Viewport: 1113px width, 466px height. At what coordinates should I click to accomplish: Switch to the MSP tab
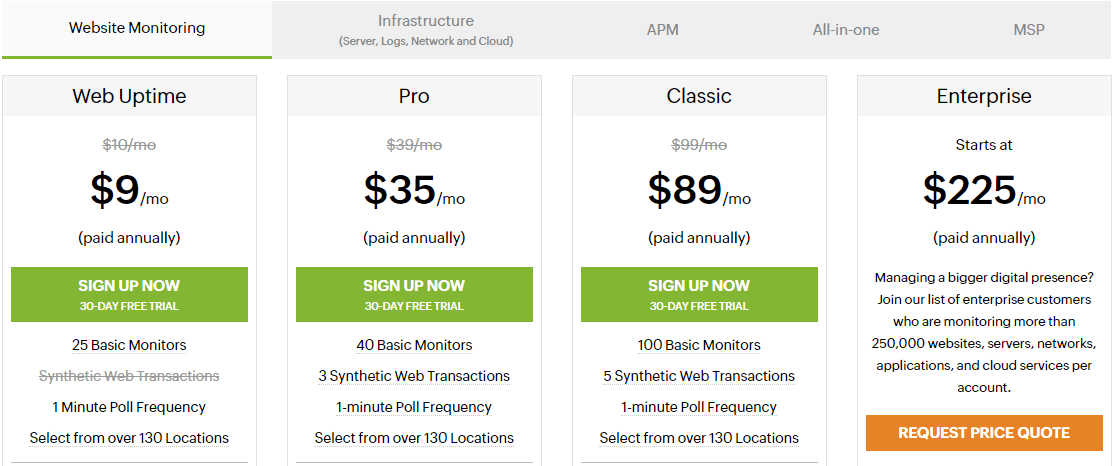pos(1029,30)
